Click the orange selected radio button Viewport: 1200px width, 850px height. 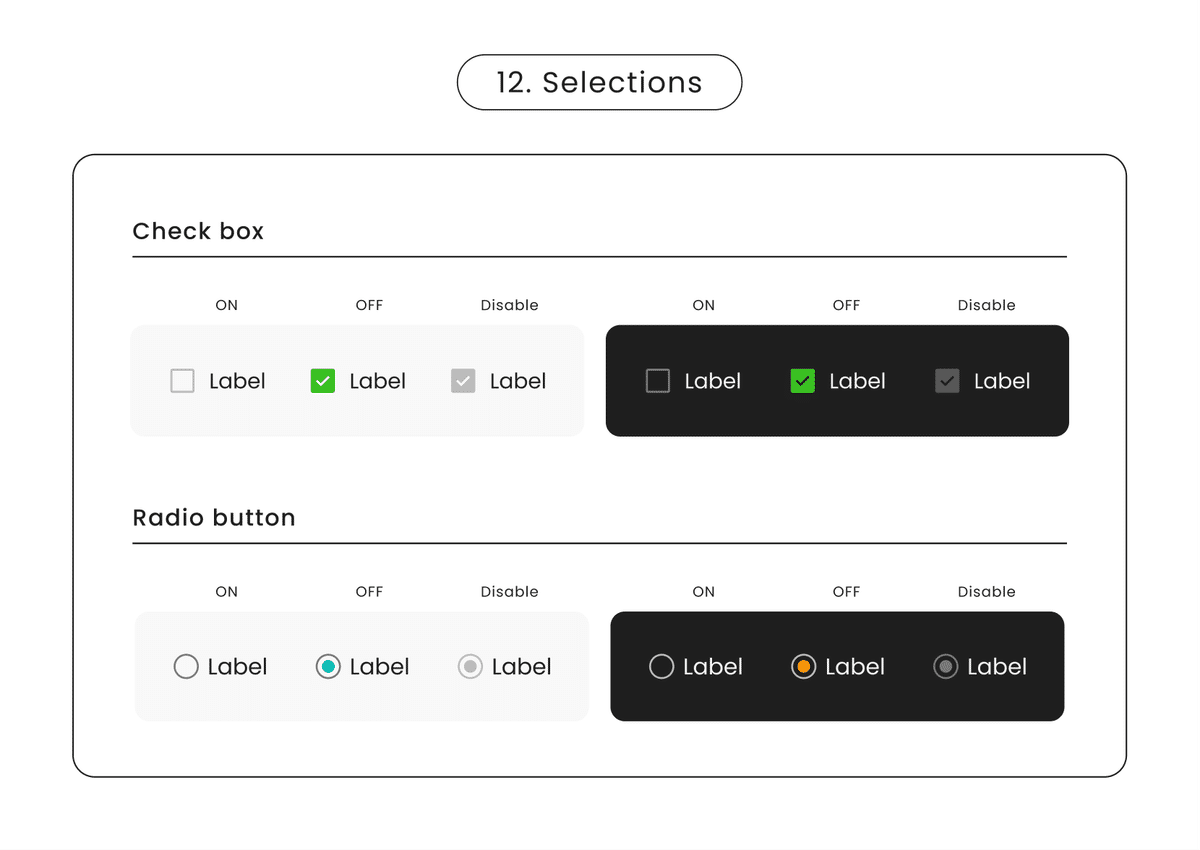point(803,666)
